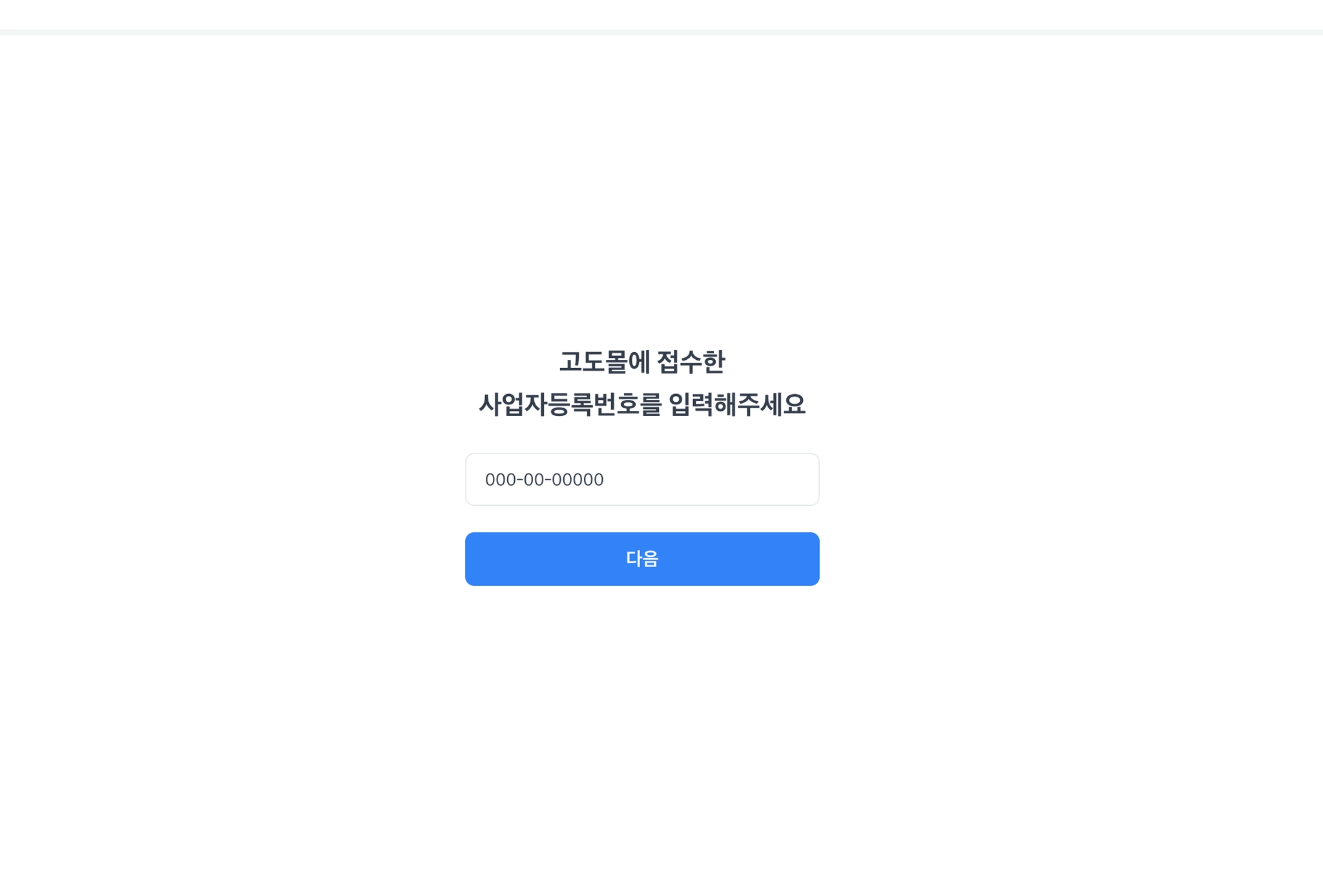Proceed to the next step via 다음
This screenshot has width=1323, height=896.
642,559
